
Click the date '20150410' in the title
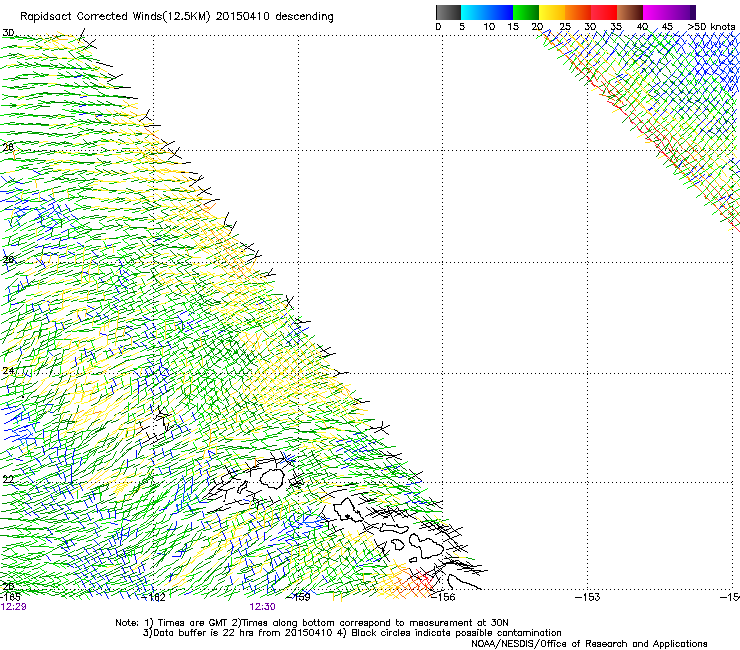[x=243, y=17]
